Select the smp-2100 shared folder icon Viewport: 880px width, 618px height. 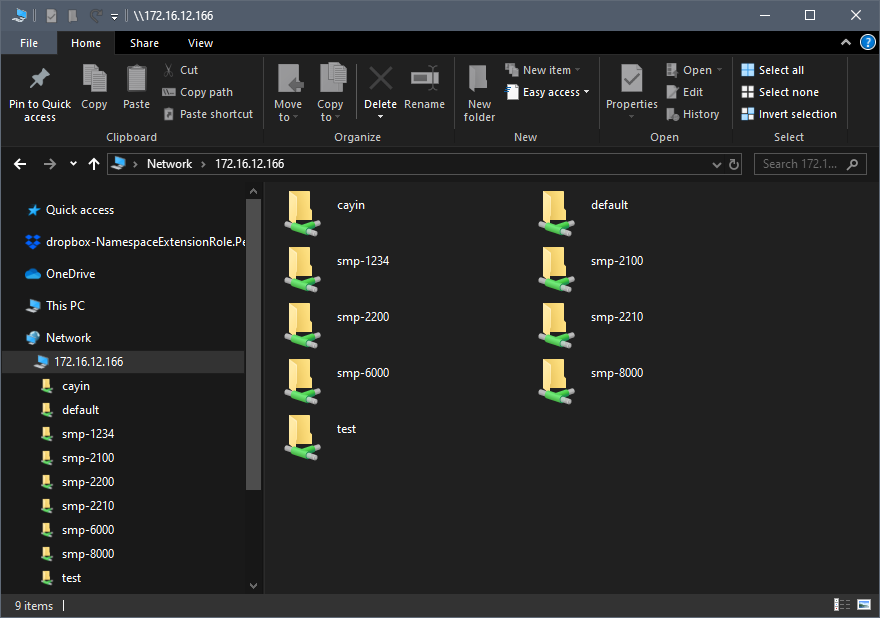[x=556, y=269]
